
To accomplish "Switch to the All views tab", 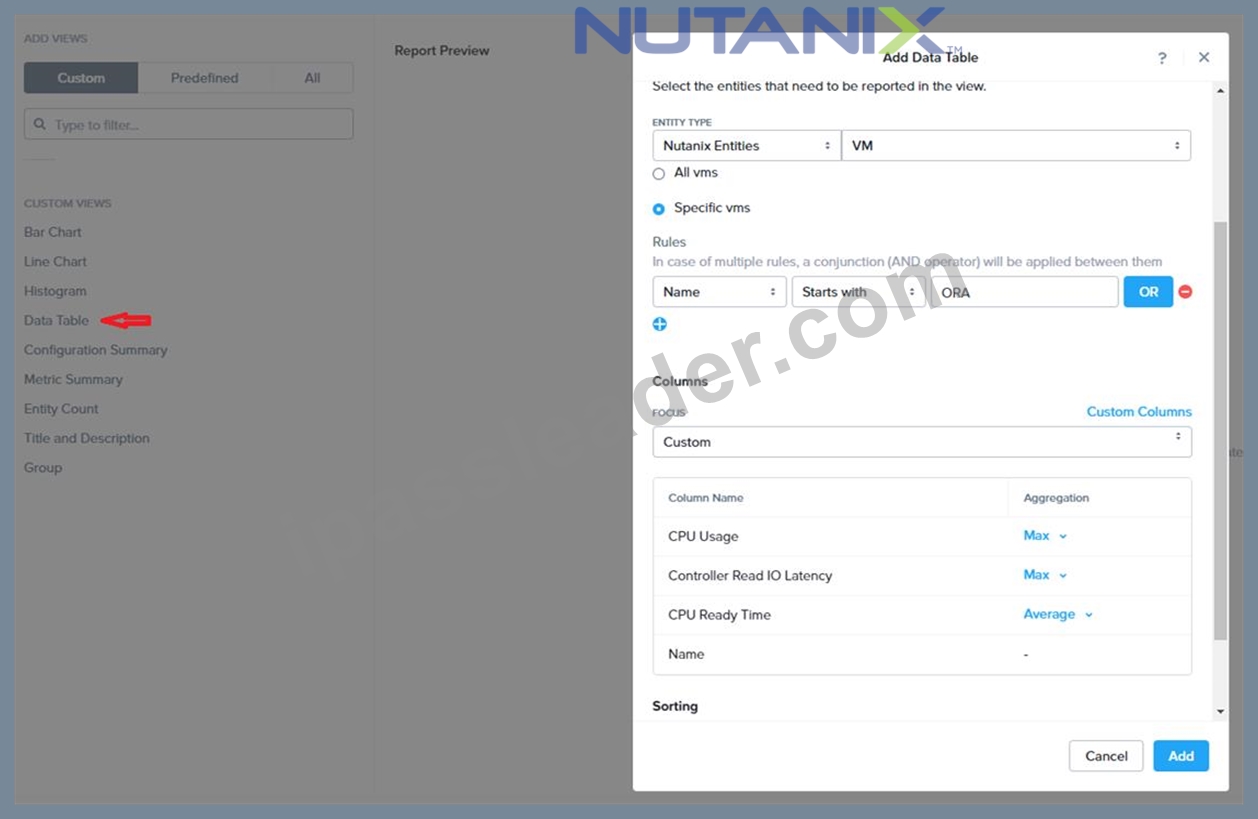I will [312, 78].
